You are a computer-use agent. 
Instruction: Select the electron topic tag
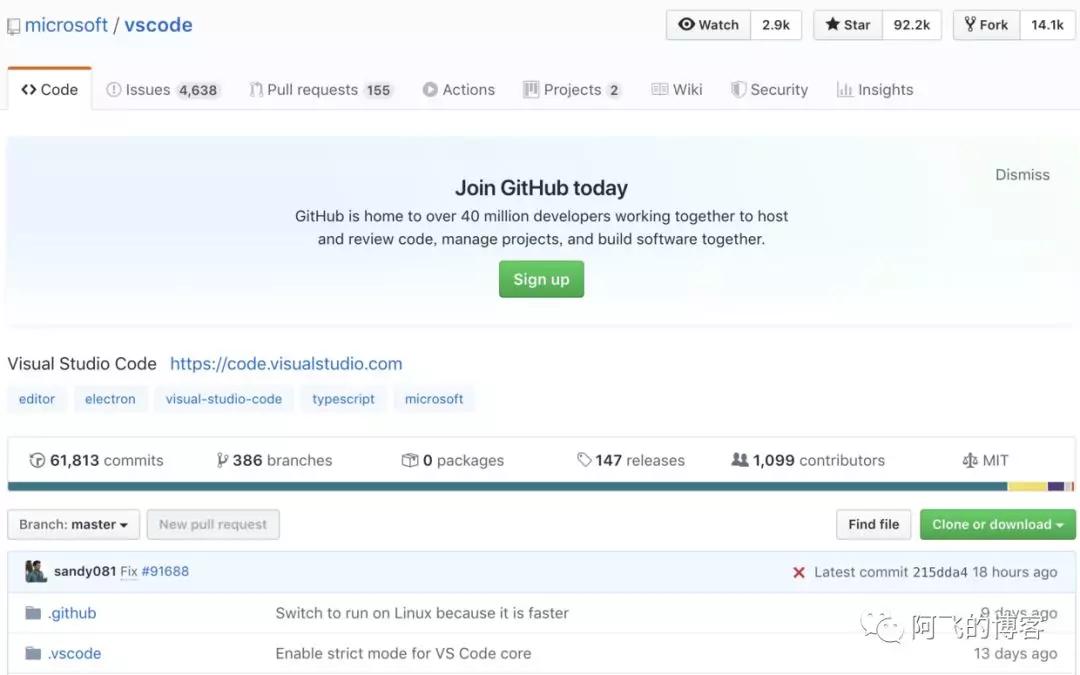click(x=110, y=399)
